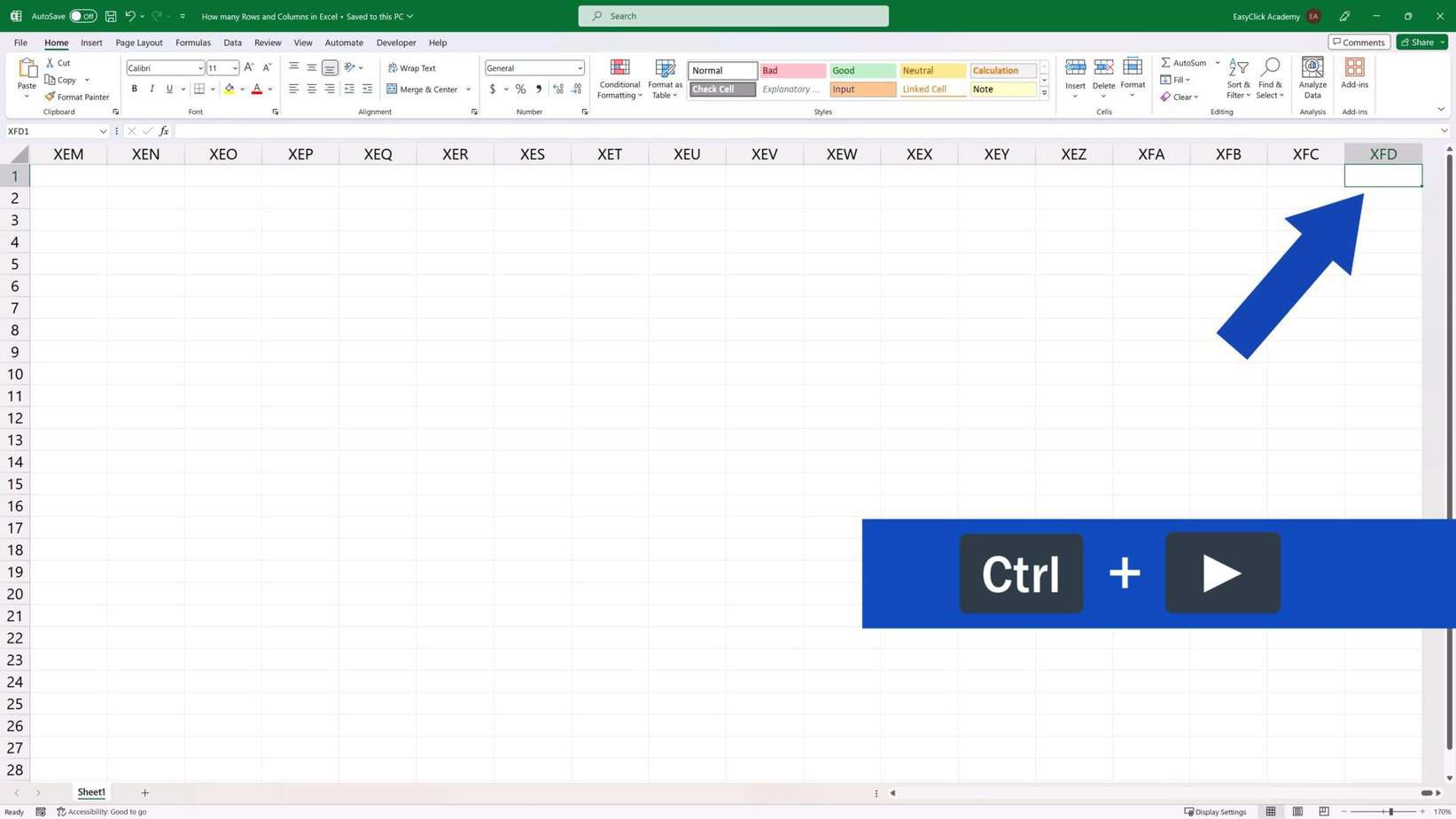Switch to the Page Layout tab
Screen dimensions: 1456x819
[x=139, y=43]
